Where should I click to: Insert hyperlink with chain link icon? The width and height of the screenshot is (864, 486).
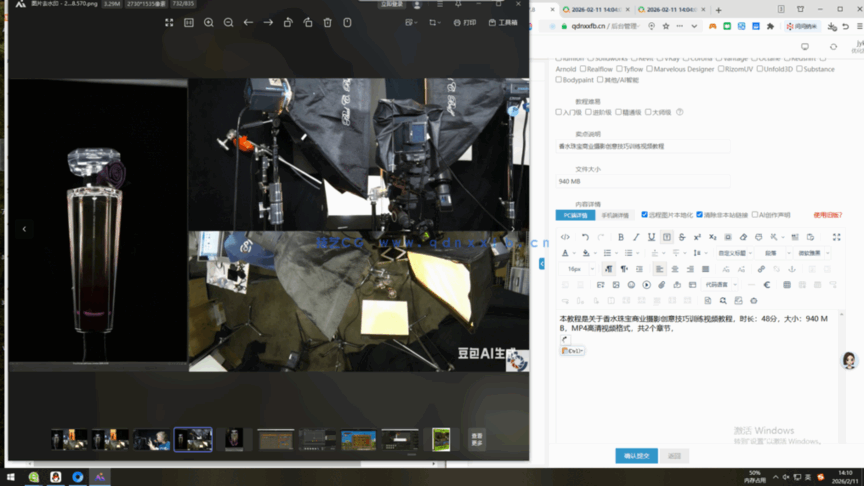(x=761, y=269)
